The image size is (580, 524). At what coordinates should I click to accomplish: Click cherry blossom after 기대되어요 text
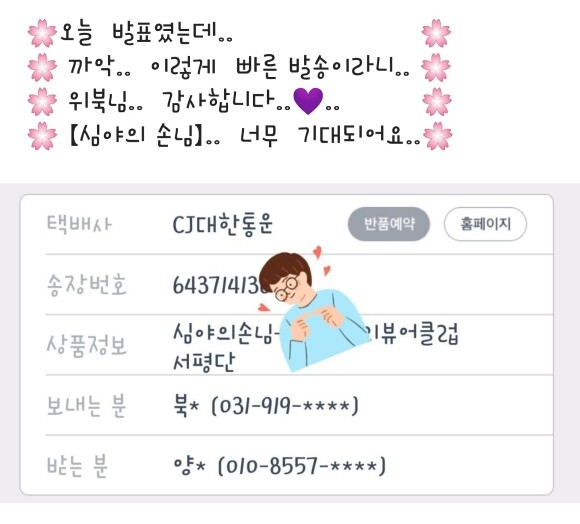click(437, 136)
